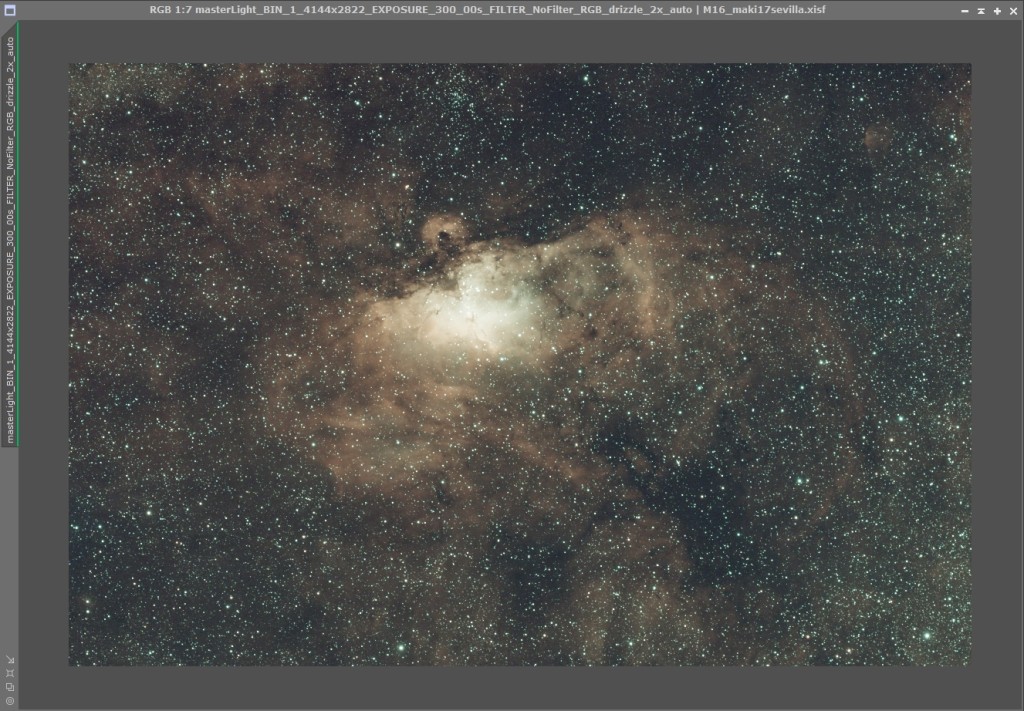Screen dimensions: 1024x711
Task: Click the concentric circles icon at bottom left
Action: tap(10, 701)
